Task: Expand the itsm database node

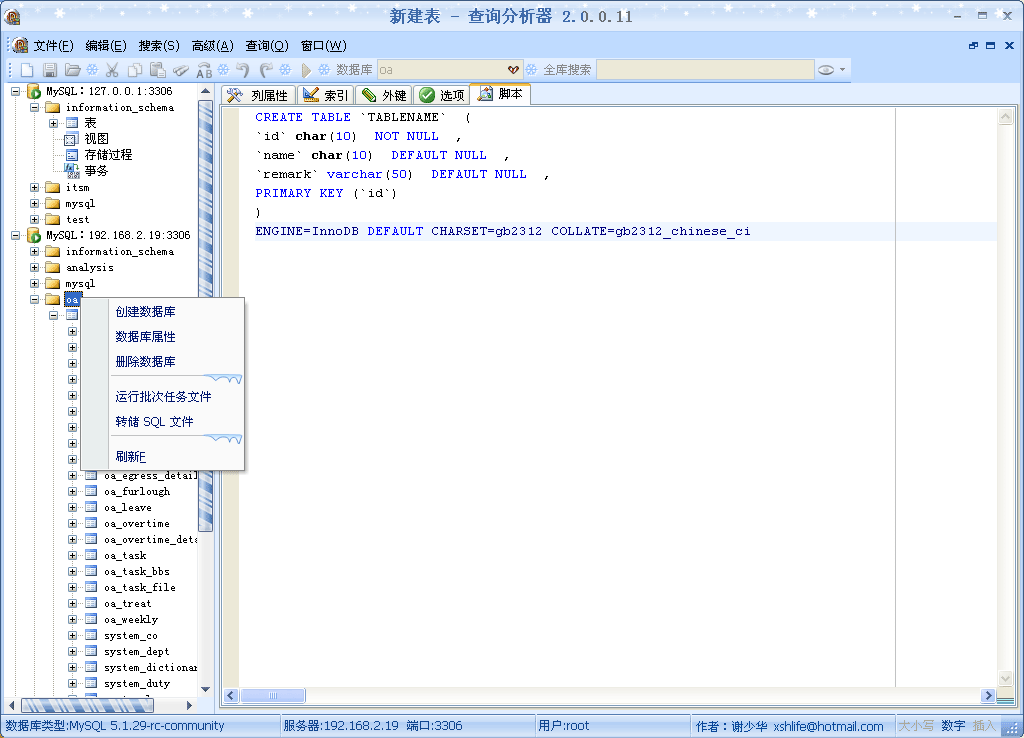Action: [x=35, y=187]
